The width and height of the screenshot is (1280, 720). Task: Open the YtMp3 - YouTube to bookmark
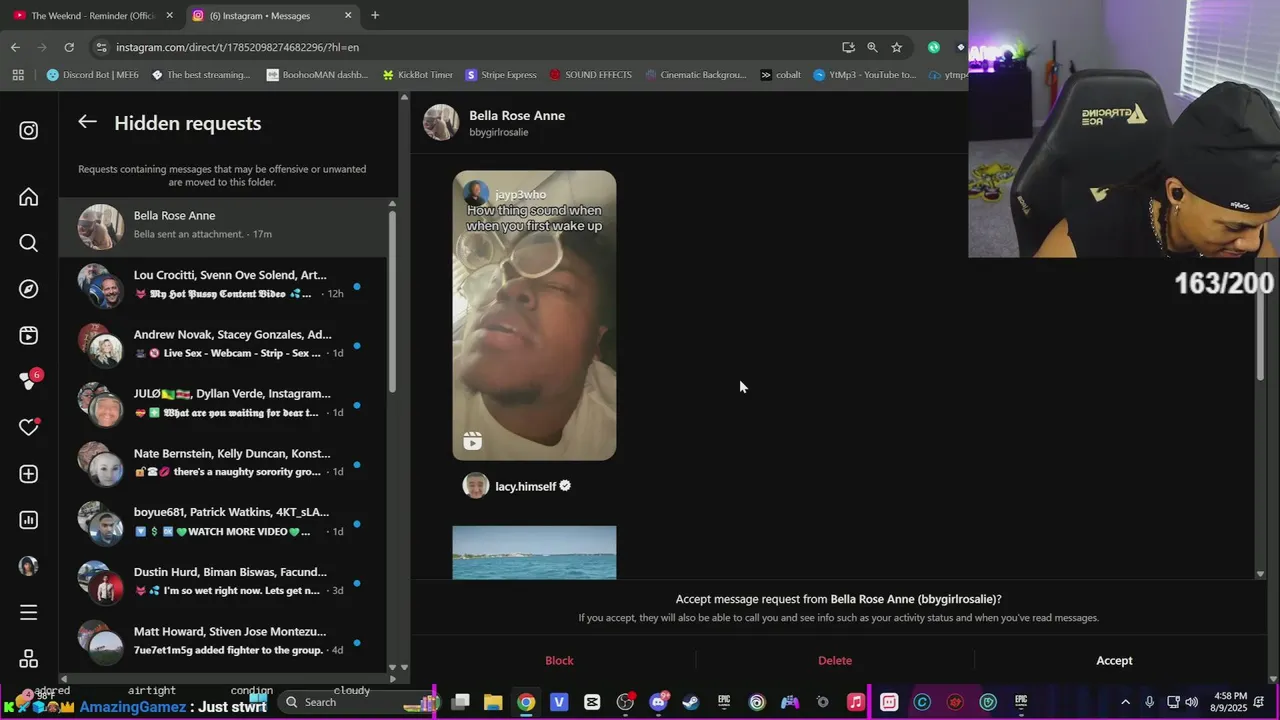click(x=864, y=75)
